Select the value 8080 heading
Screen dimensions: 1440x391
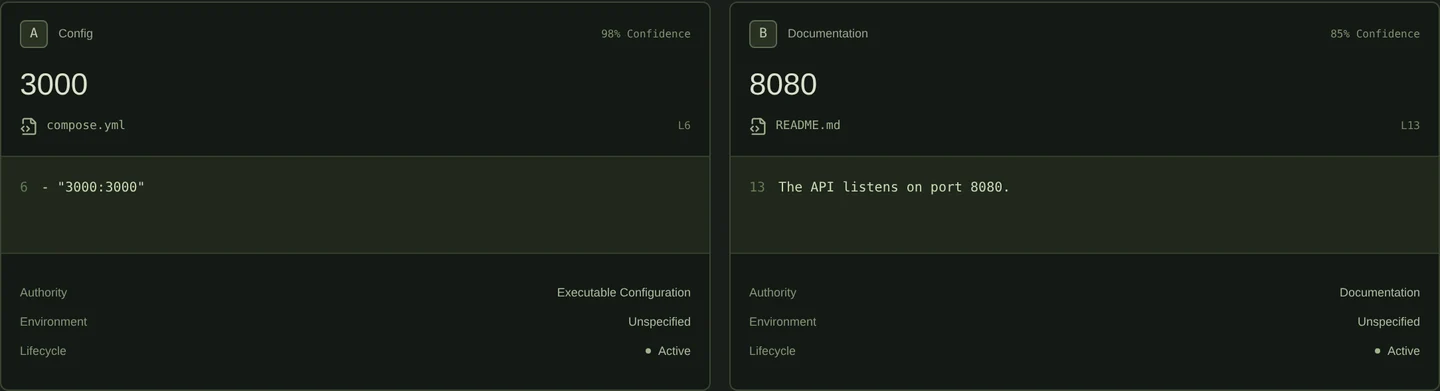(x=783, y=84)
